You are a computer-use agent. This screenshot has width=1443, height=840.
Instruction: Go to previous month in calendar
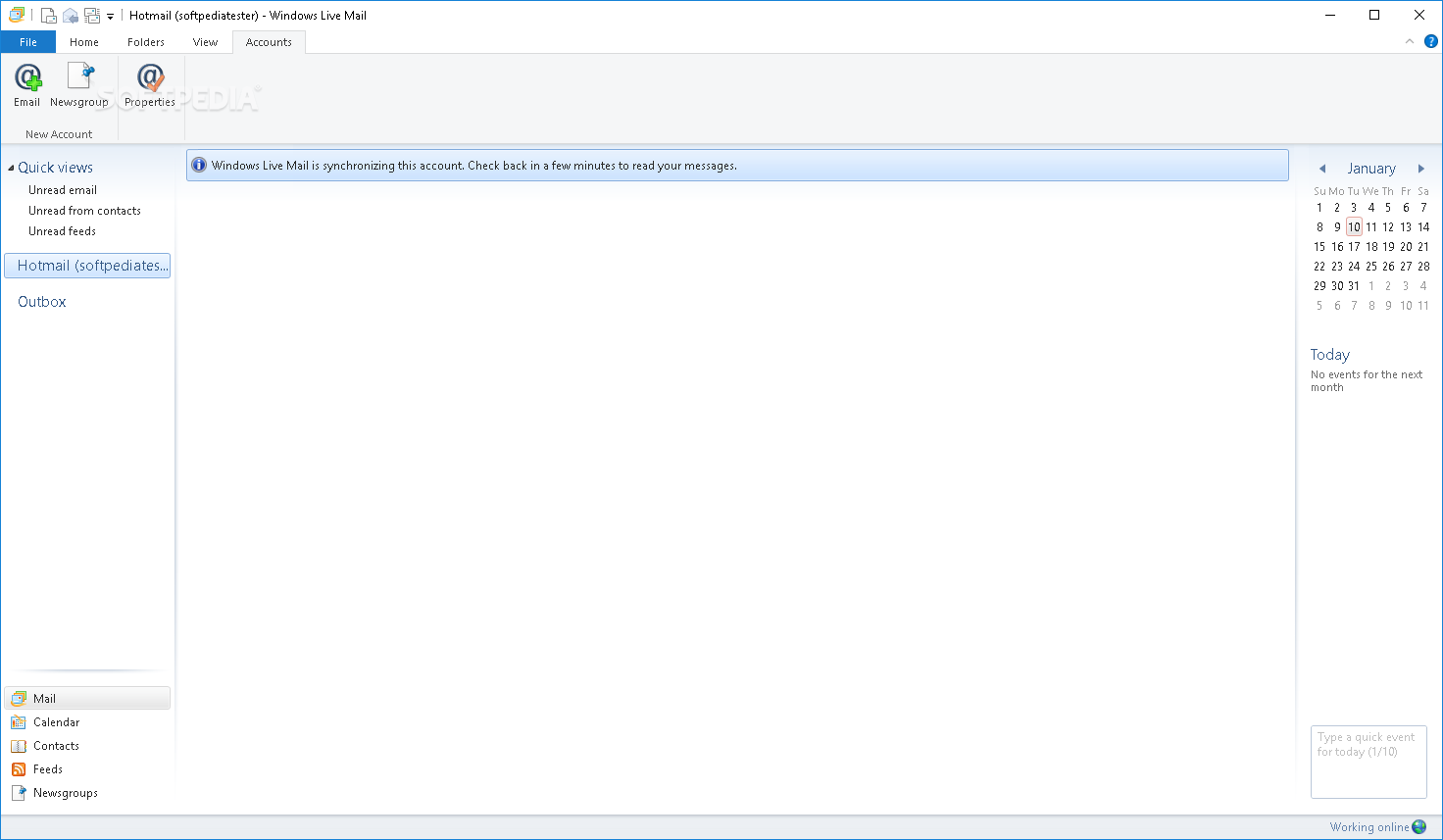[x=1322, y=169]
